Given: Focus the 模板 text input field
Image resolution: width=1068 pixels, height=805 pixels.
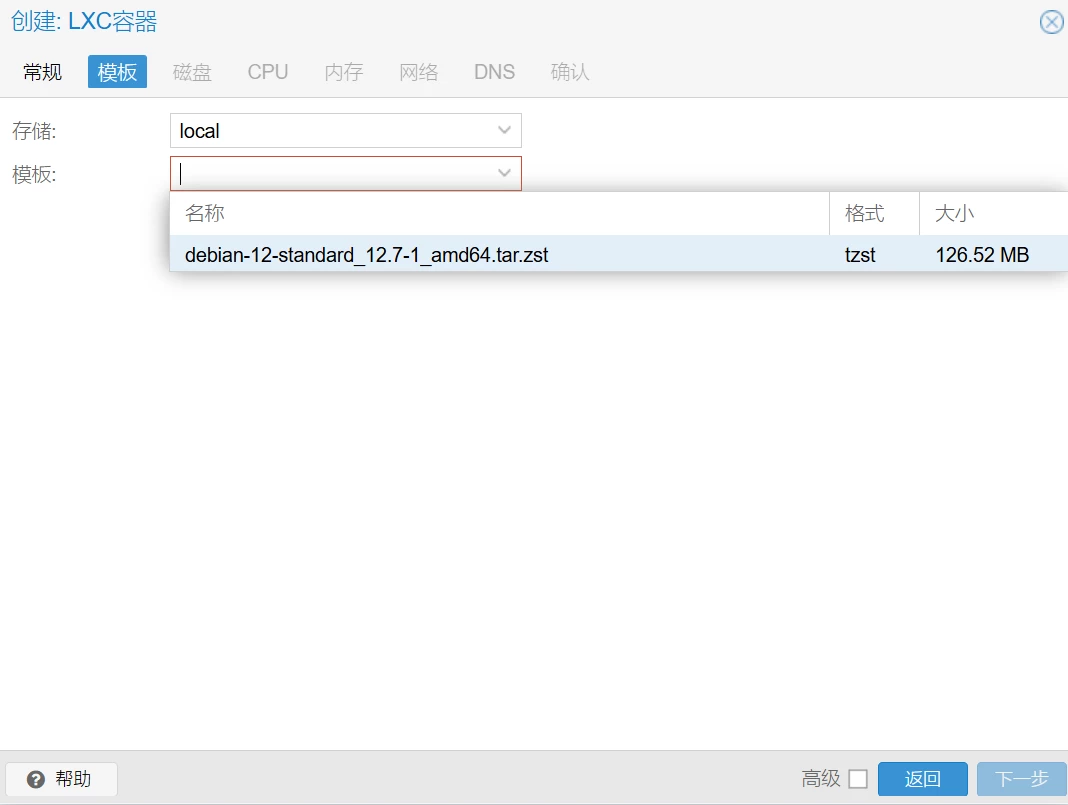Looking at the screenshot, I should tap(330, 174).
